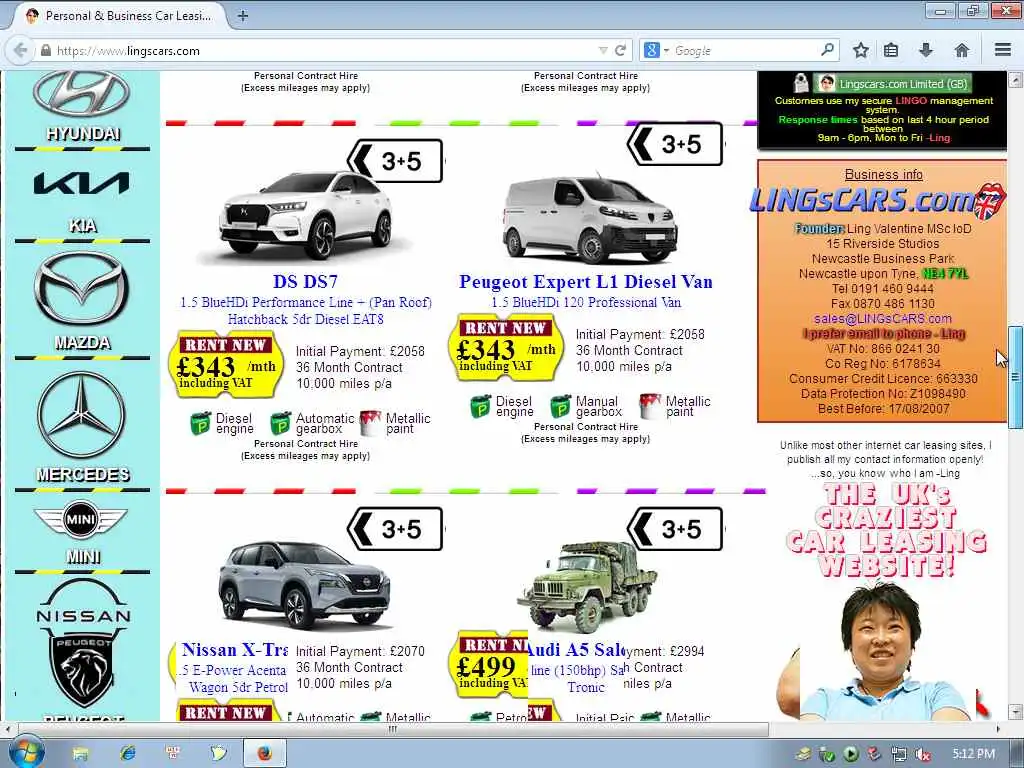Click the vertical scrollbar down arrow
The image size is (1024, 768).
(1015, 711)
